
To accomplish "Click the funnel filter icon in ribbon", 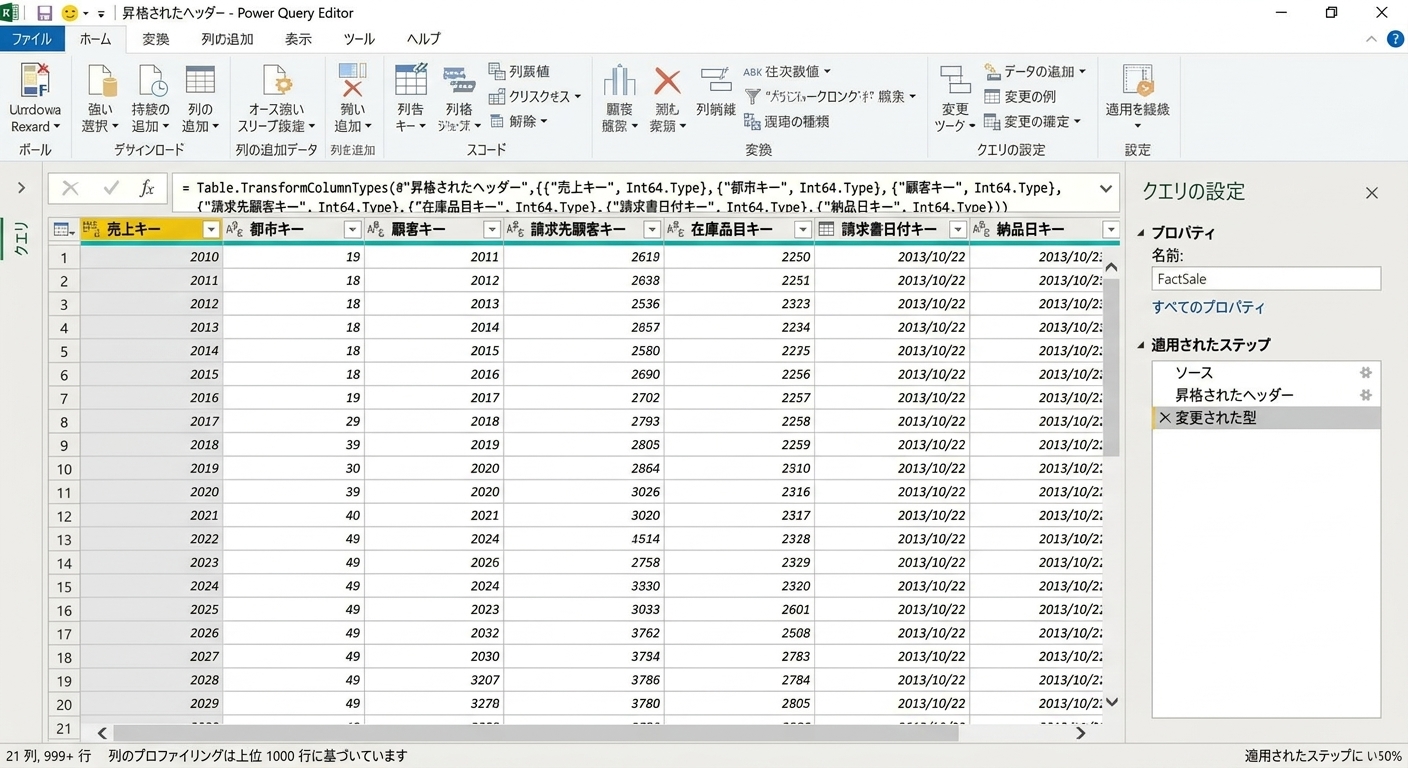I will point(752,97).
